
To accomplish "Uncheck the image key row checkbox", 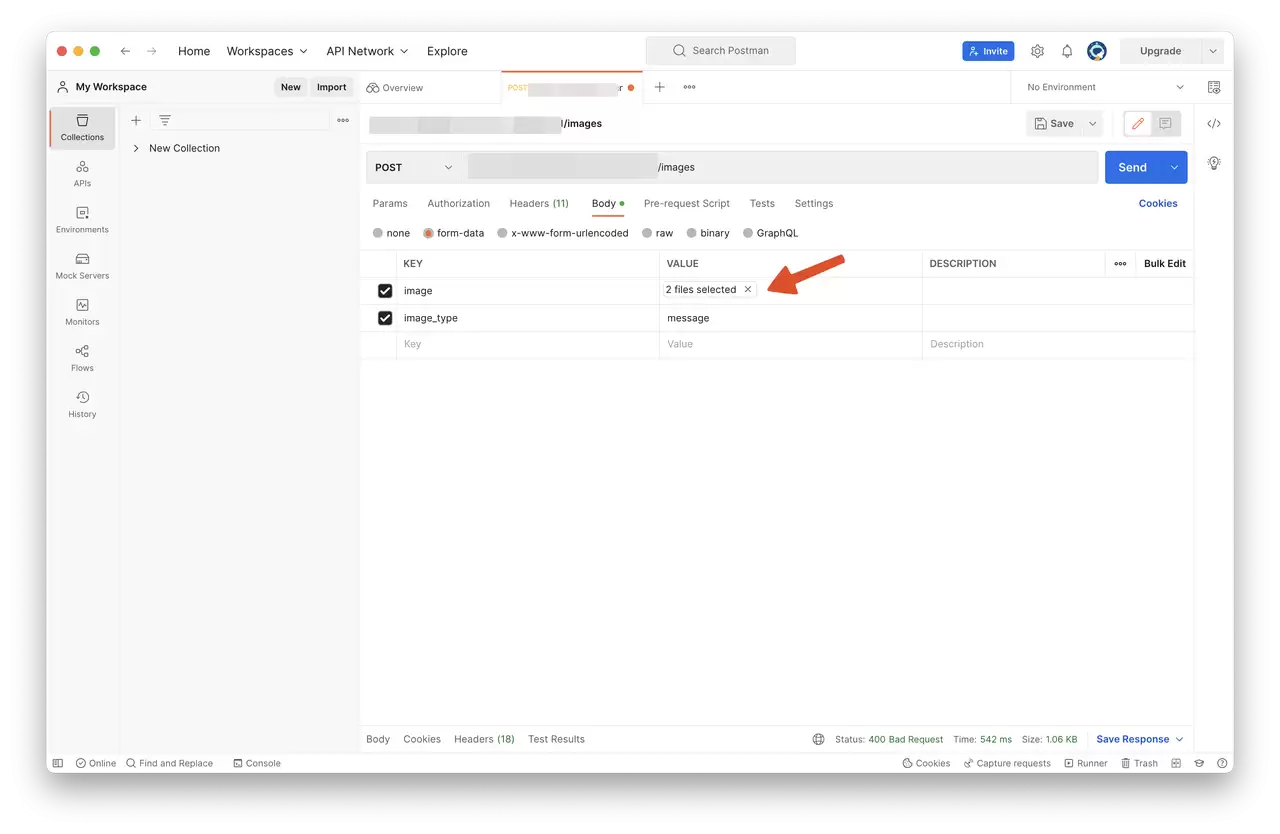I will coord(385,291).
